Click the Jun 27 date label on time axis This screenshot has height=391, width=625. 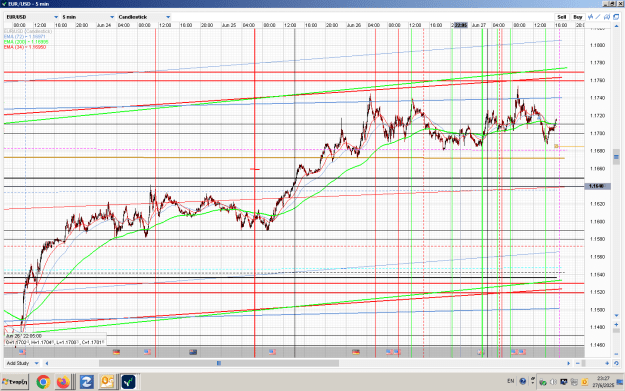coord(478,25)
